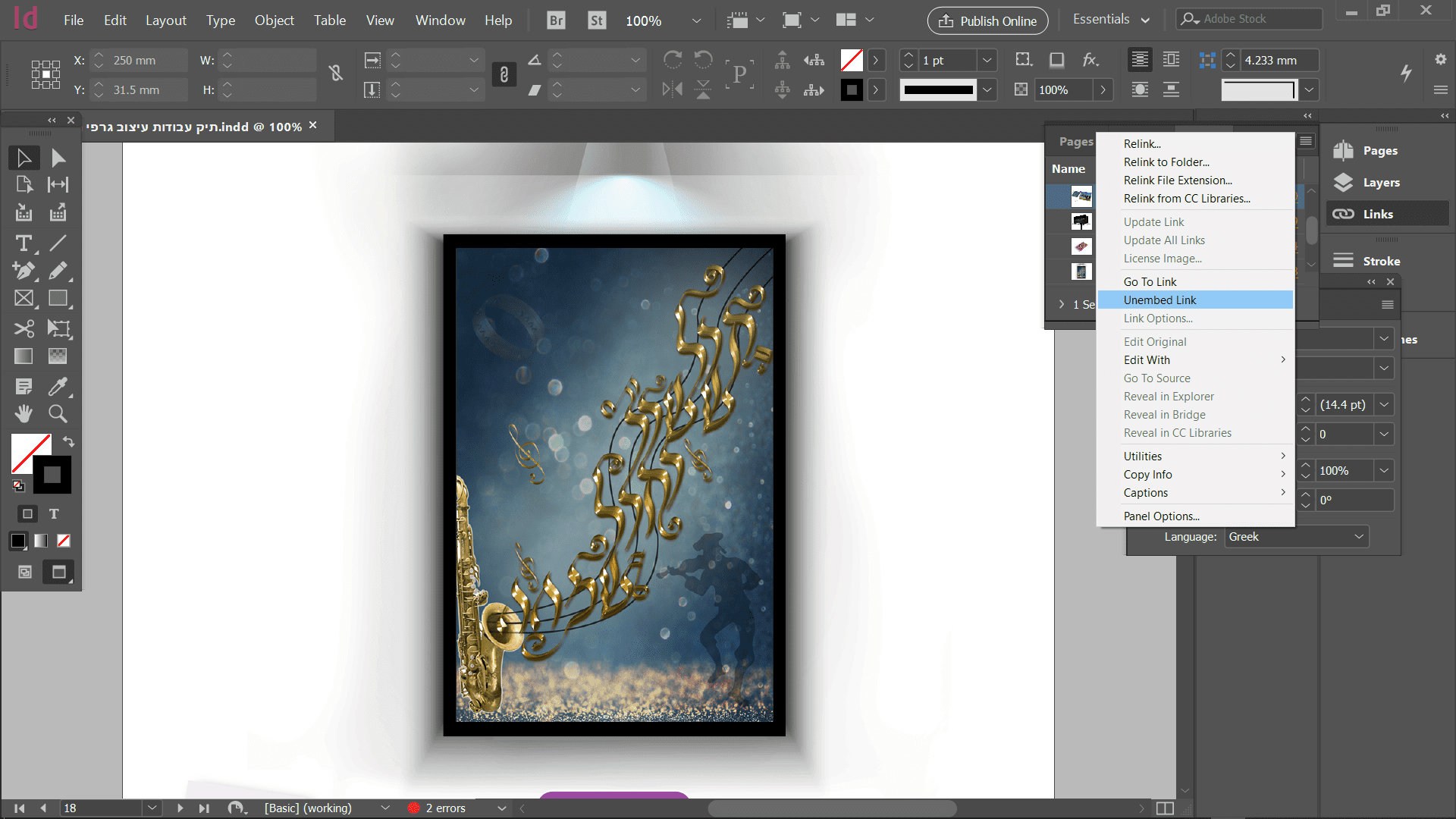Select the Eyedropper tool

click(x=58, y=386)
